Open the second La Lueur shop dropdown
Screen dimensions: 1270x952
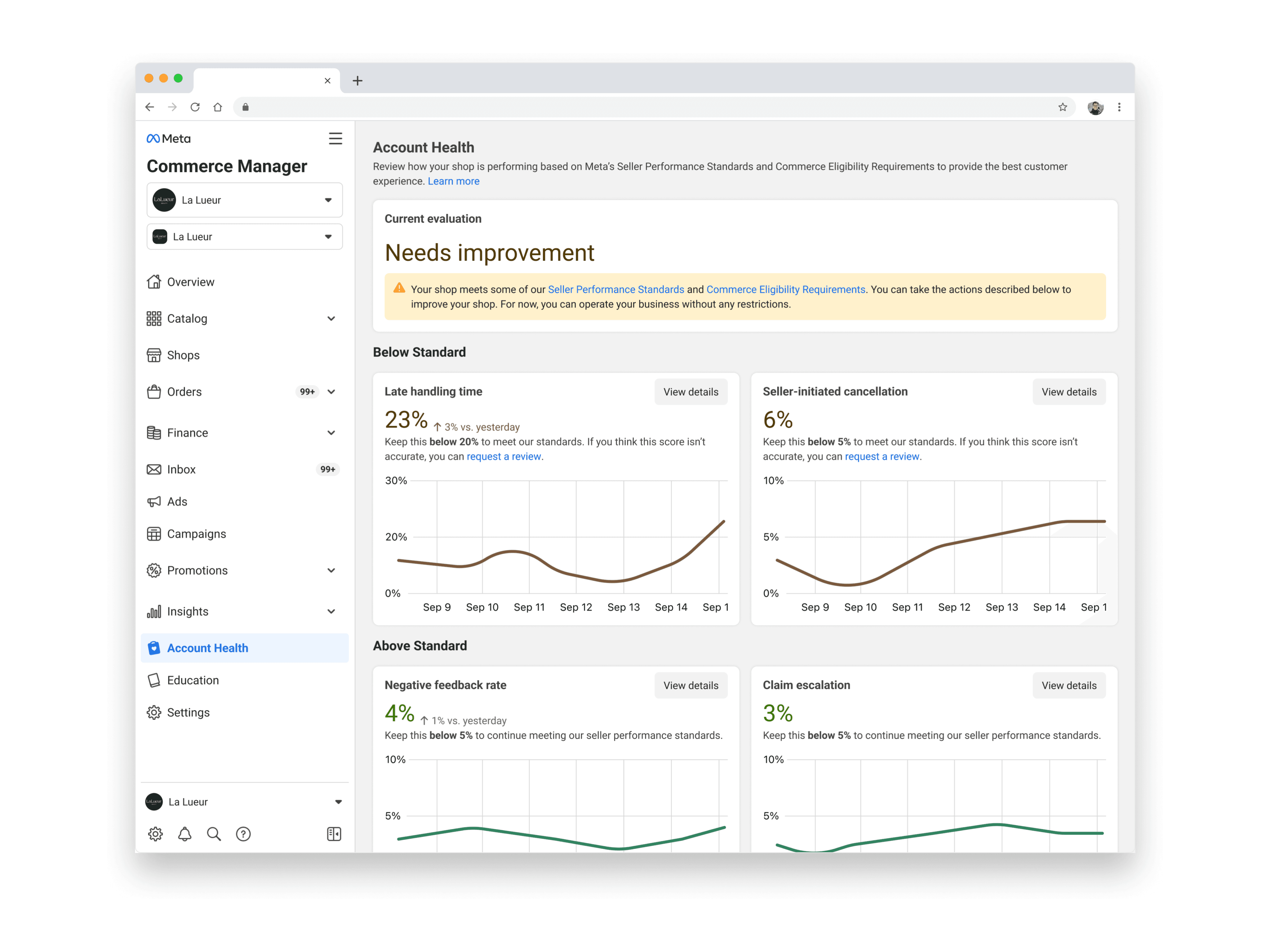(245, 236)
